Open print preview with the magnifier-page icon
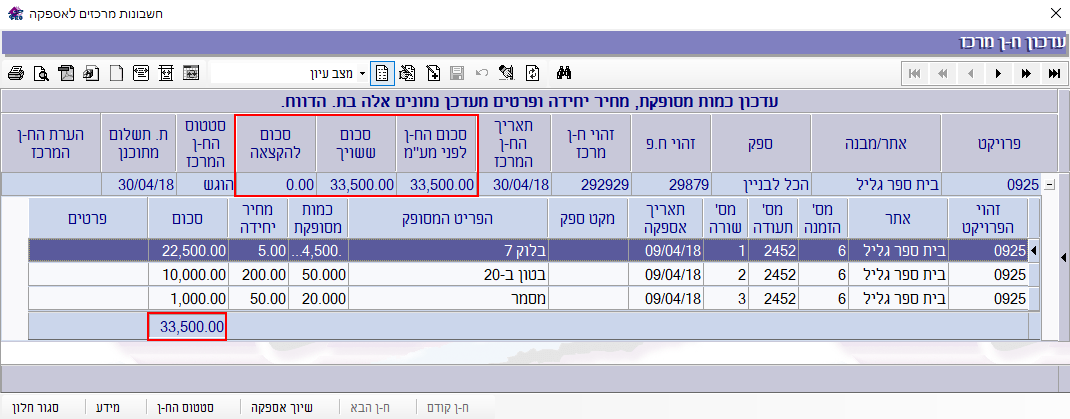1070x419 pixels. [41, 73]
